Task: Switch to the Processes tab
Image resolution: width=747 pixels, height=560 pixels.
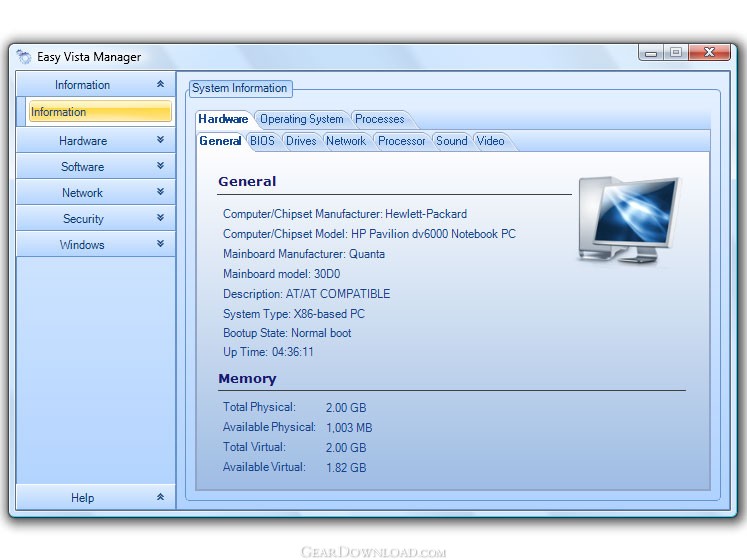Action: [380, 119]
